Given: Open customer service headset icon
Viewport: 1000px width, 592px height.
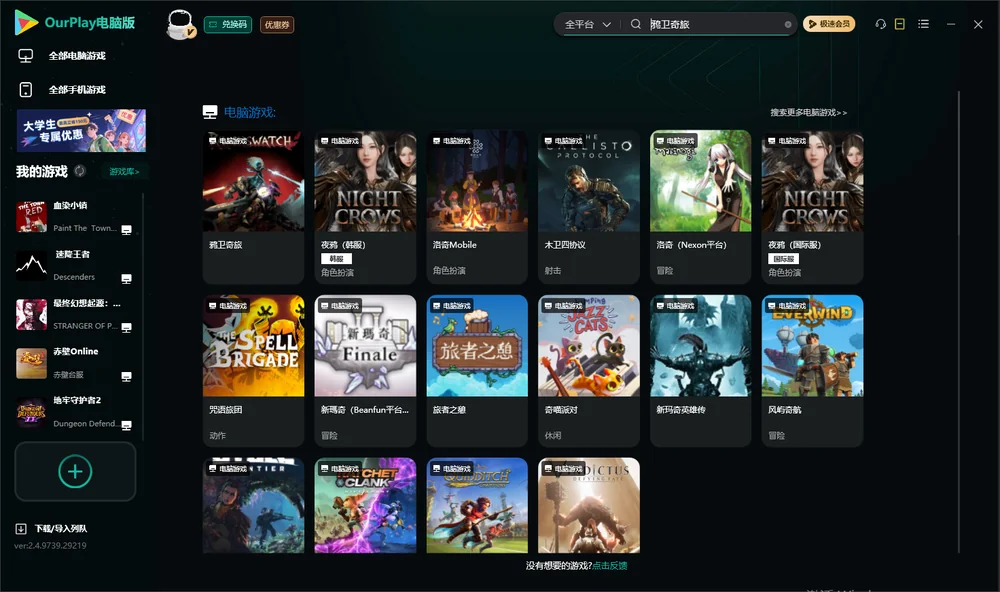Looking at the screenshot, I should coord(880,24).
